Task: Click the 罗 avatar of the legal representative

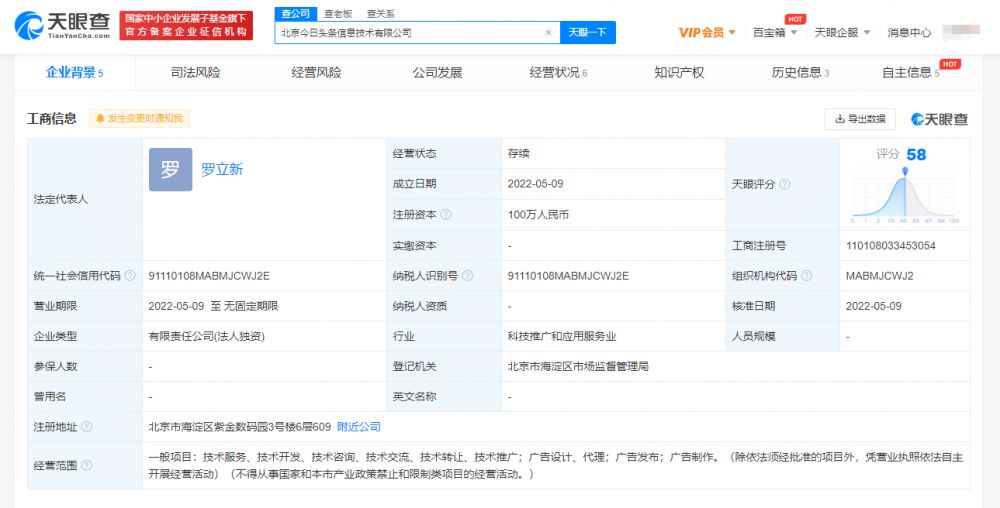Action: click(x=170, y=170)
